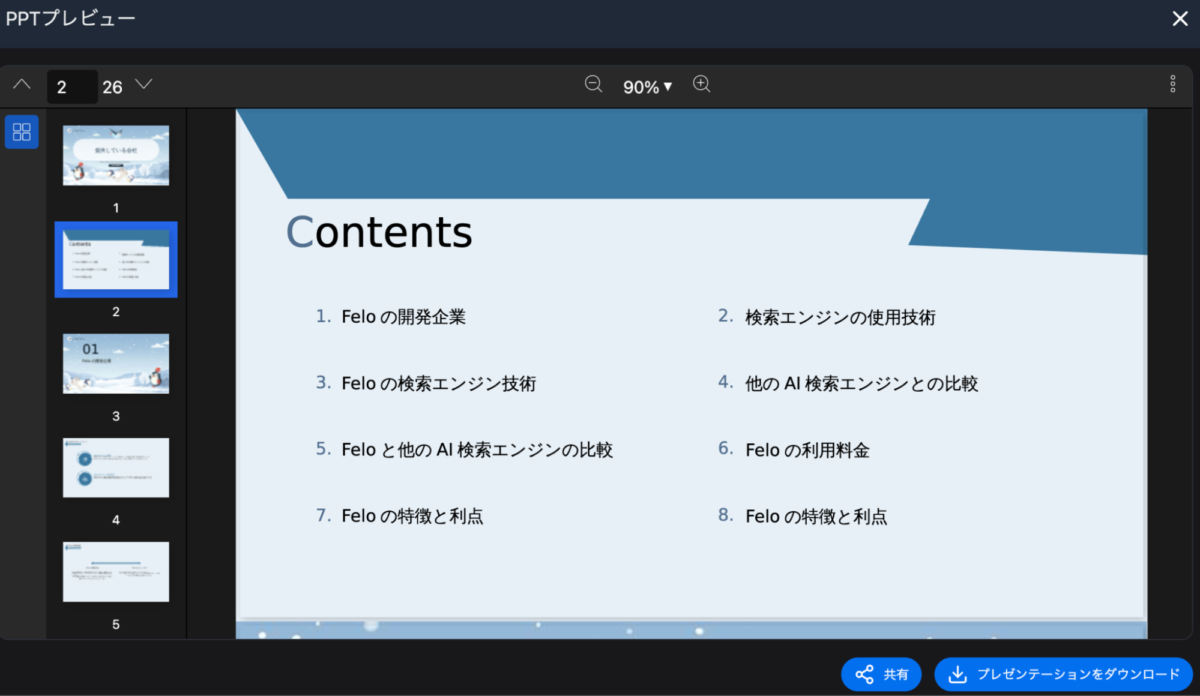Zoom out using the minus magnifier icon
Viewport: 1200px width, 696px height.
tap(593, 85)
